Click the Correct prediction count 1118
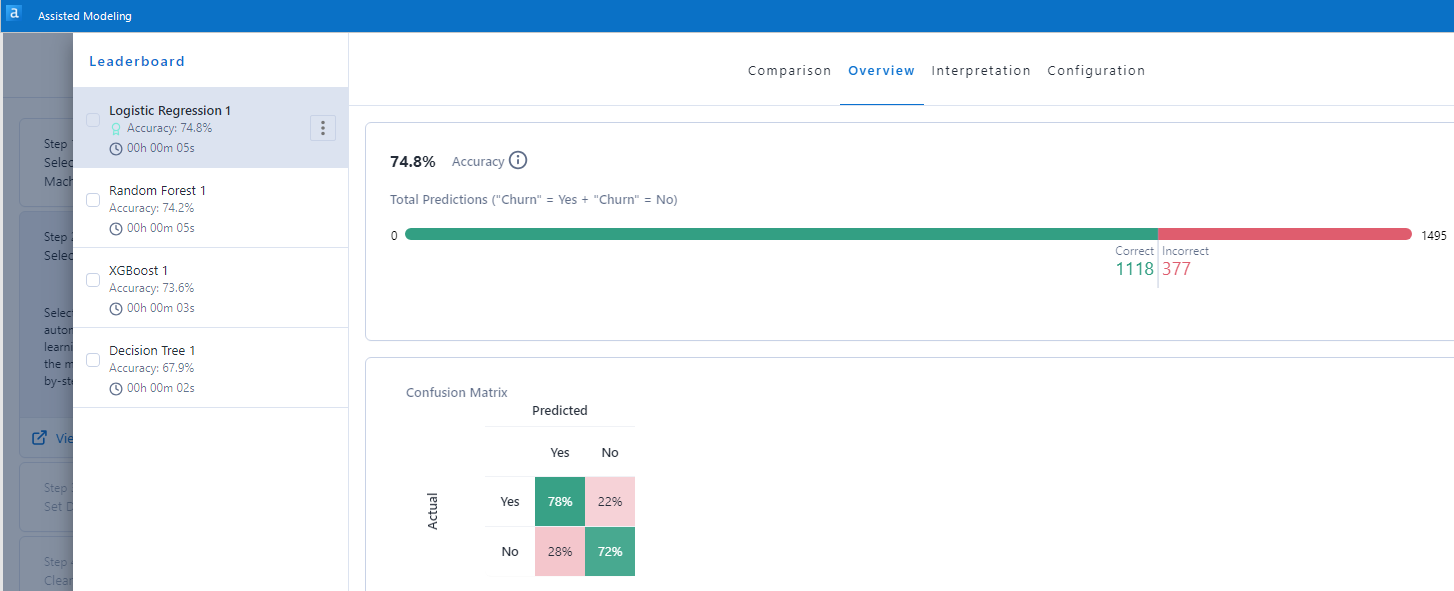Screen dimensions: 1454x591 click(x=1133, y=268)
